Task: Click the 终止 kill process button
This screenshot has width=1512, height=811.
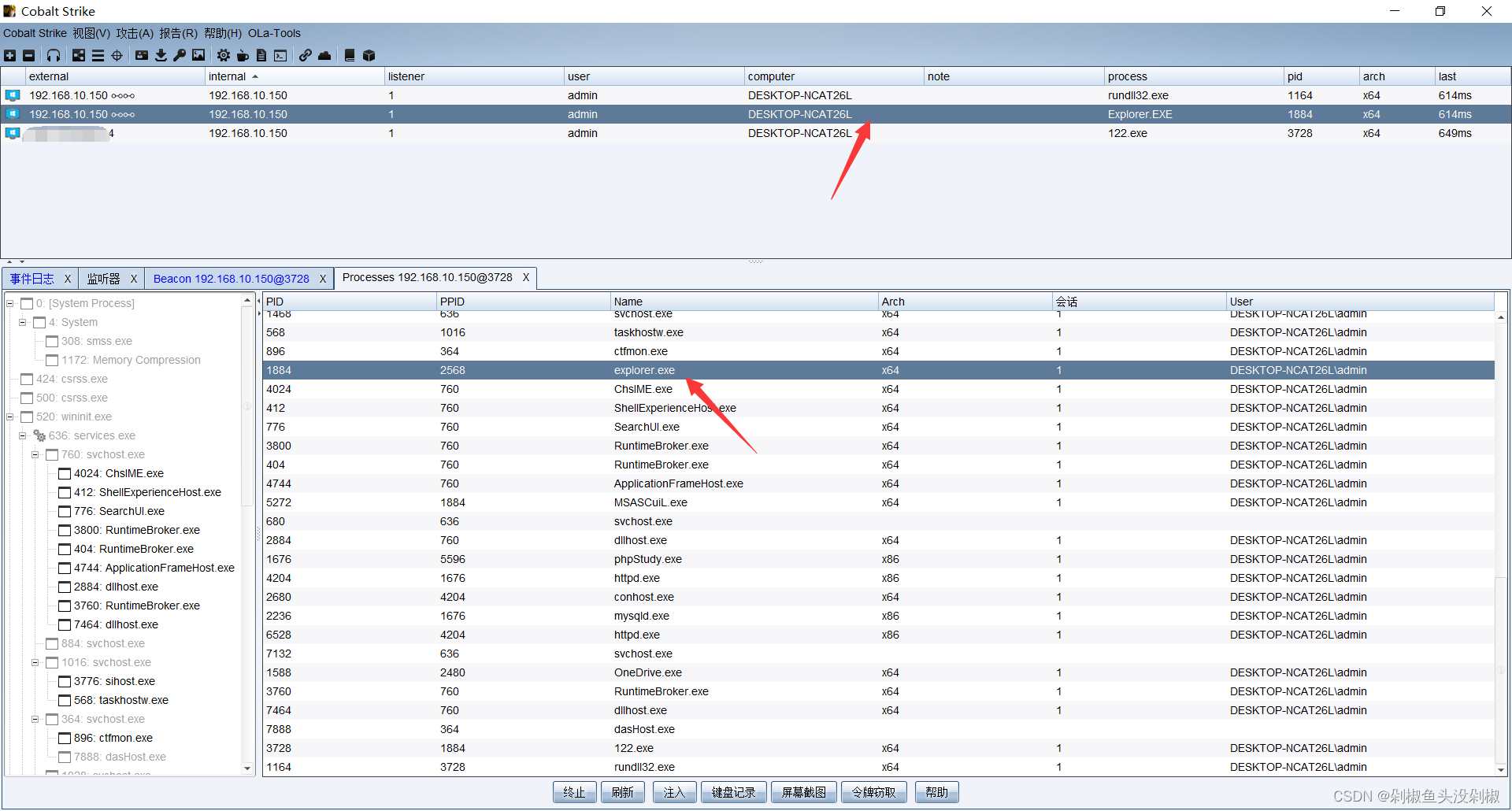Action: (574, 792)
